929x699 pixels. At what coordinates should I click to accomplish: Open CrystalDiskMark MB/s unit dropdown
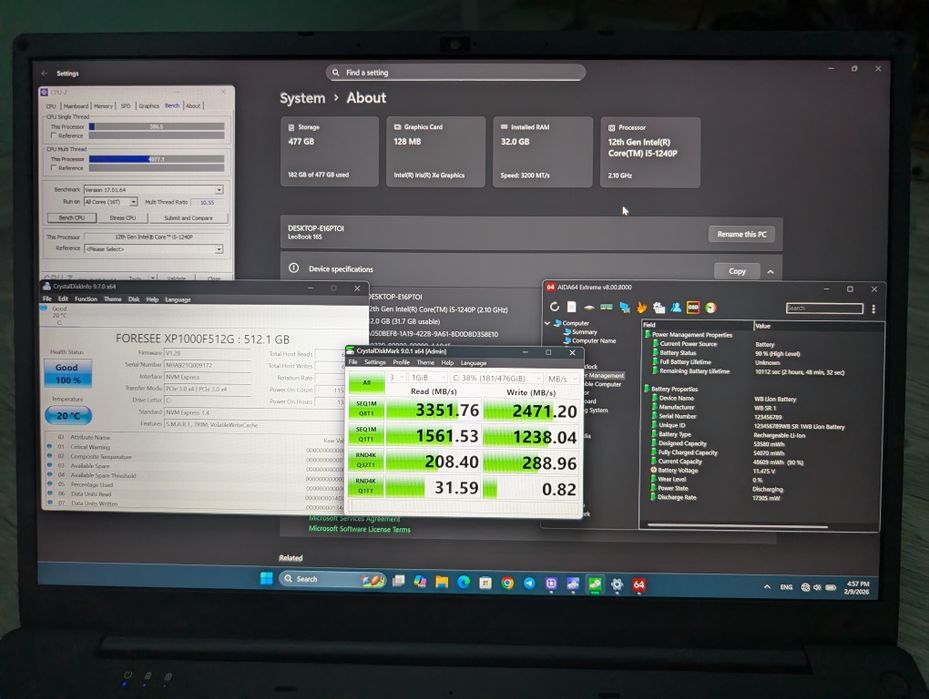[562, 379]
